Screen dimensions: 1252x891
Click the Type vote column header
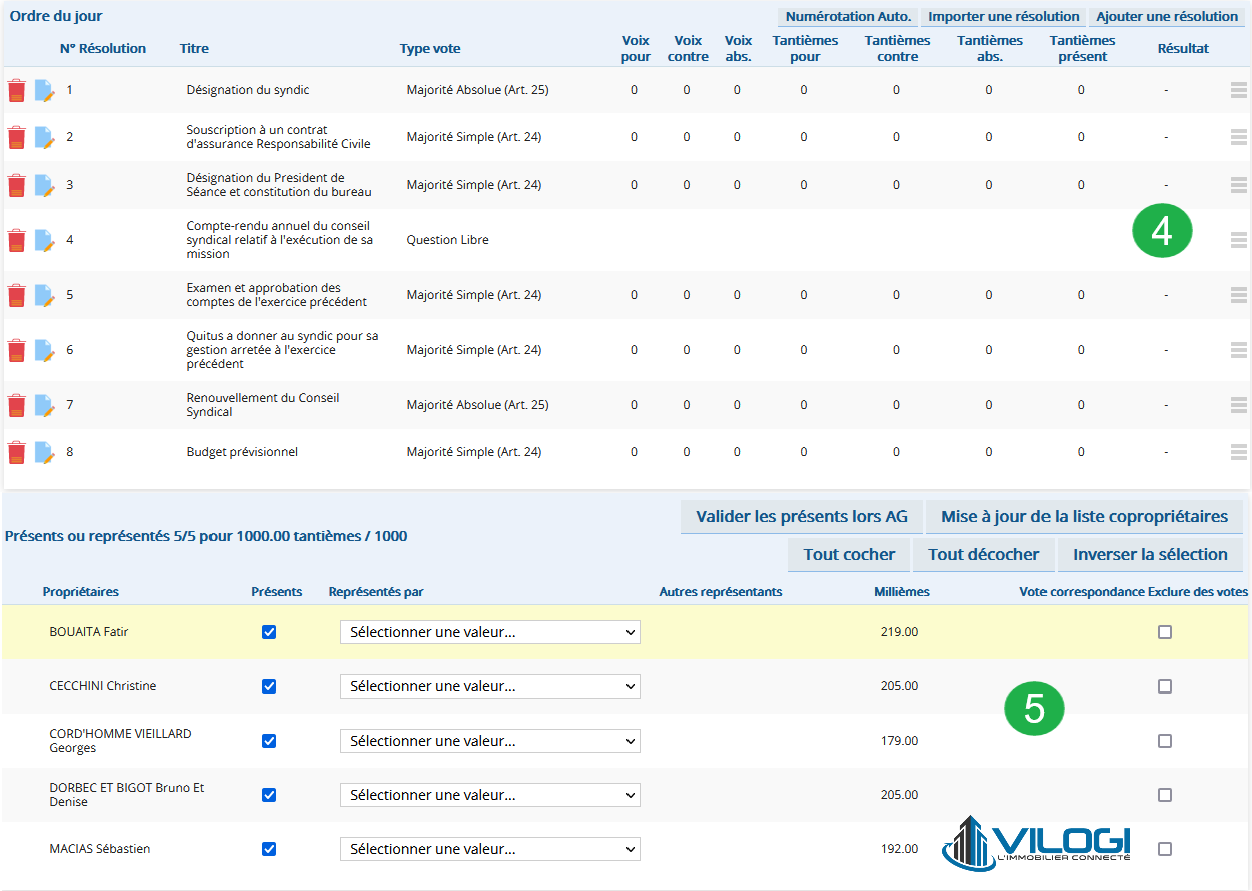pyautogui.click(x=430, y=48)
